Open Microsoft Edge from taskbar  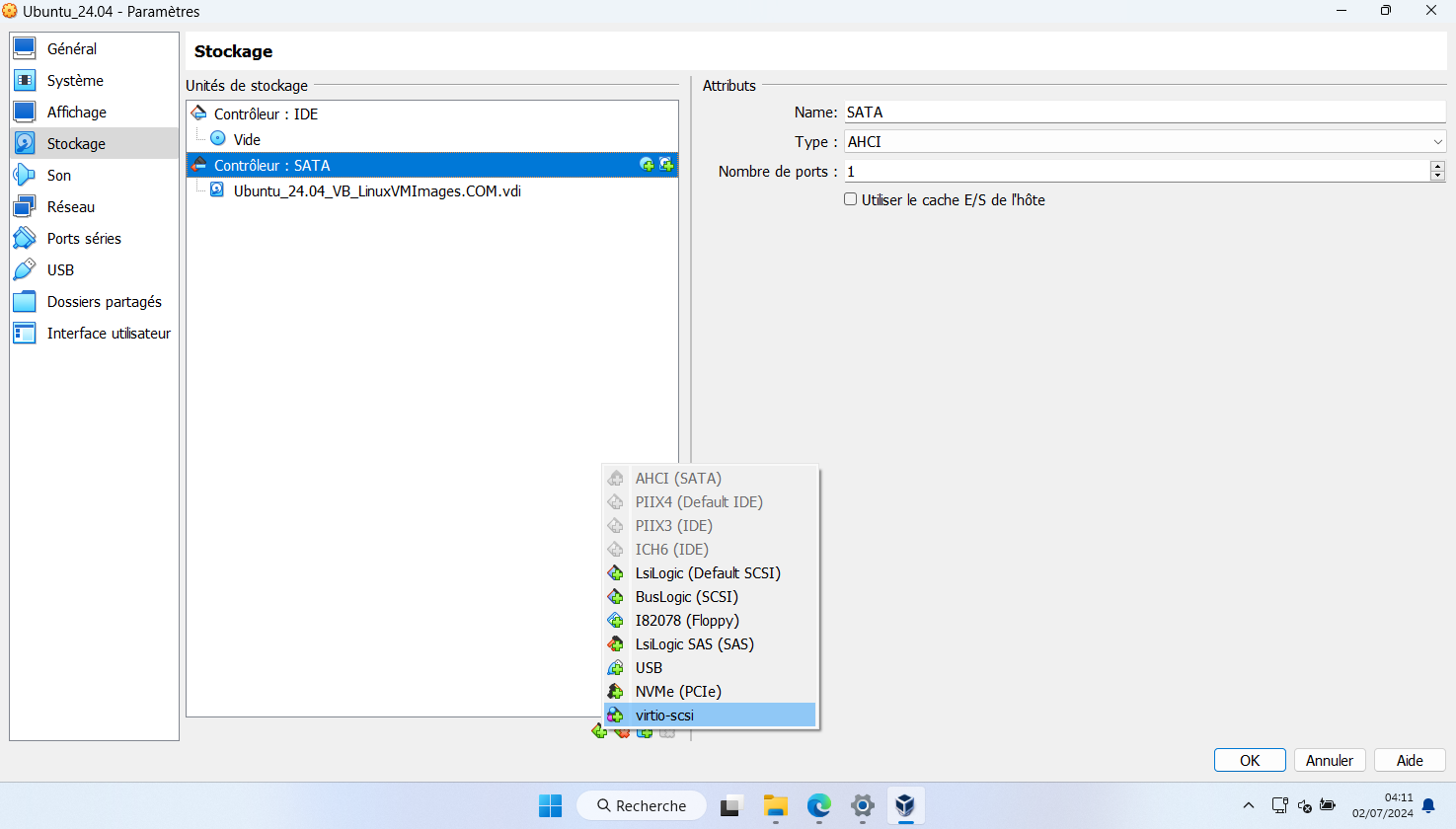[818, 805]
